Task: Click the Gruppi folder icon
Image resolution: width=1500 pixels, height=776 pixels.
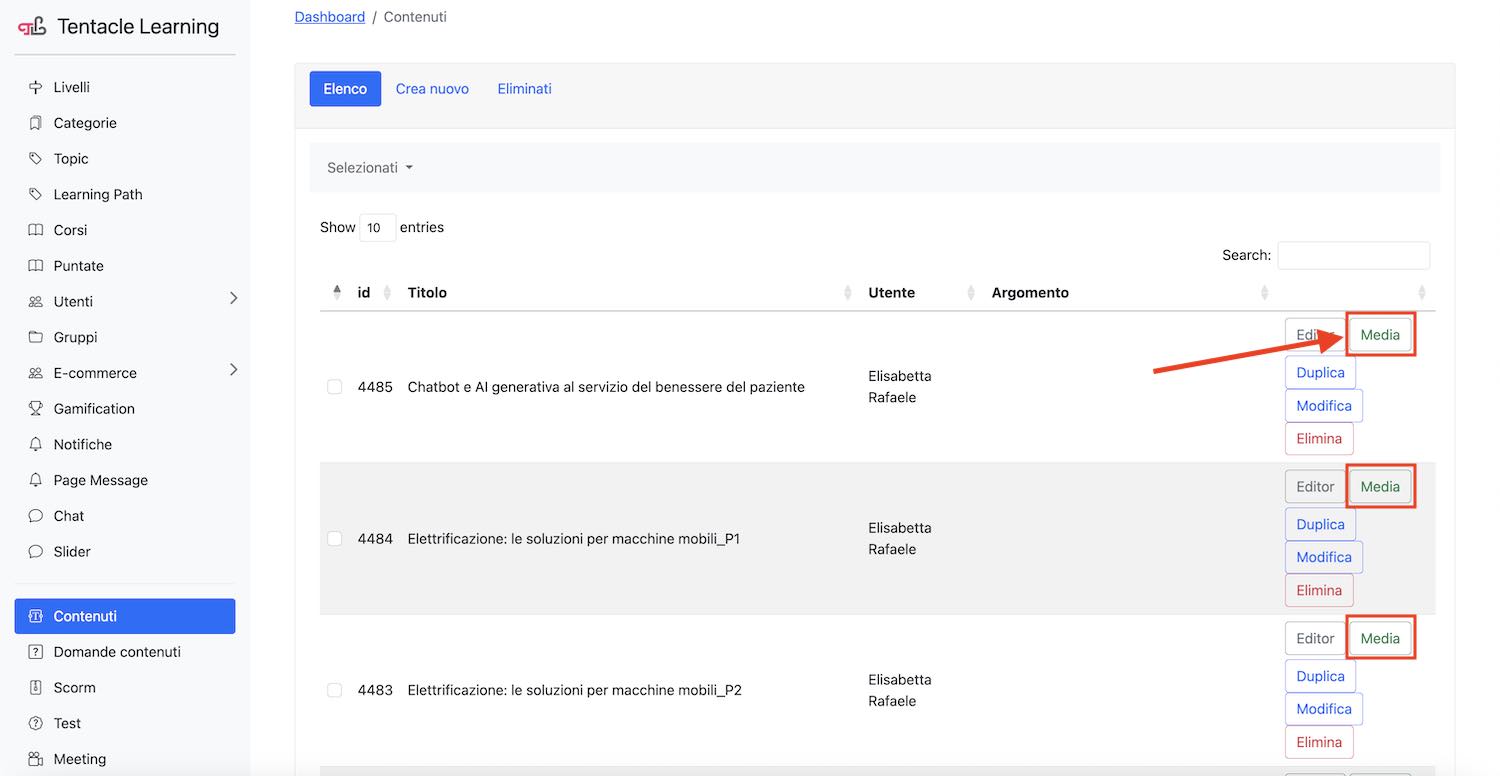Action: [x=36, y=337]
